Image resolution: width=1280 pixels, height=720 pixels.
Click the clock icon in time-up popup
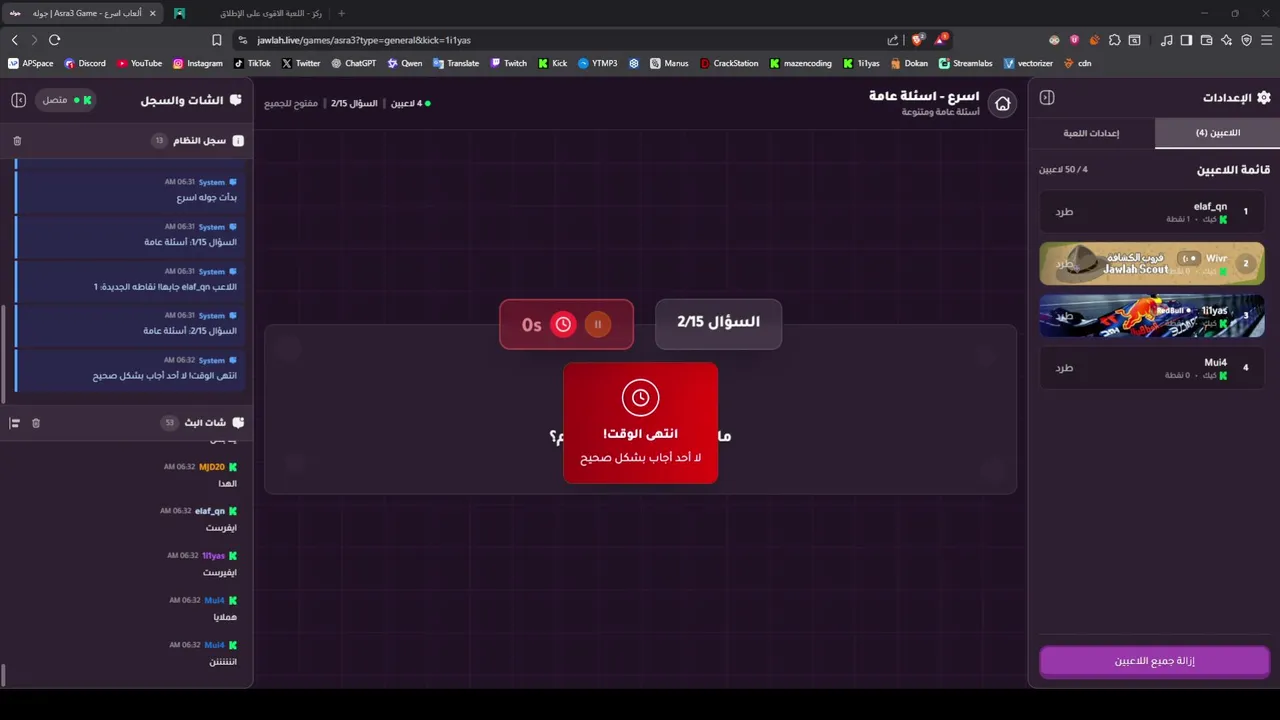(x=640, y=398)
